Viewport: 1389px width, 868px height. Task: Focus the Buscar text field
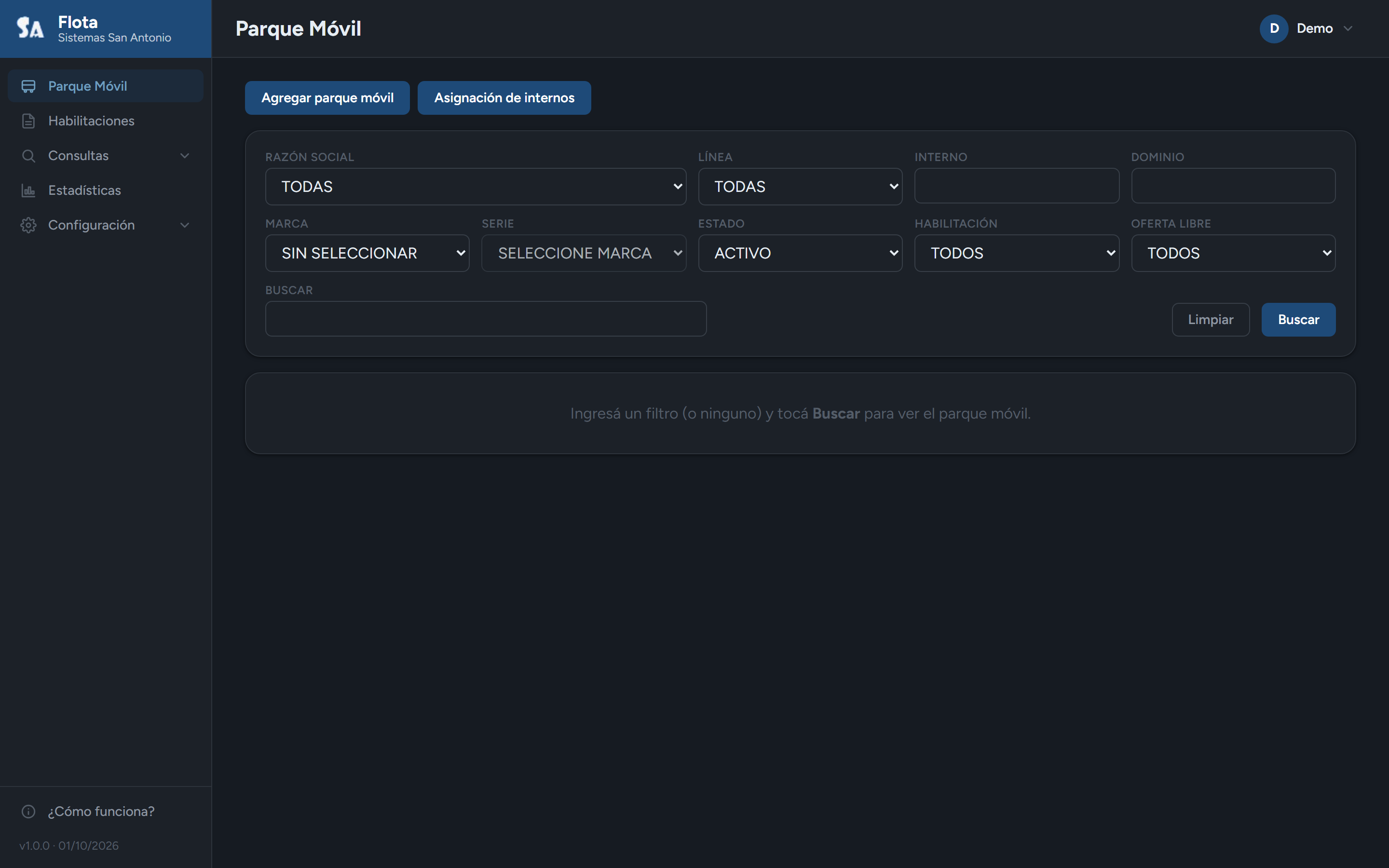[x=486, y=319]
